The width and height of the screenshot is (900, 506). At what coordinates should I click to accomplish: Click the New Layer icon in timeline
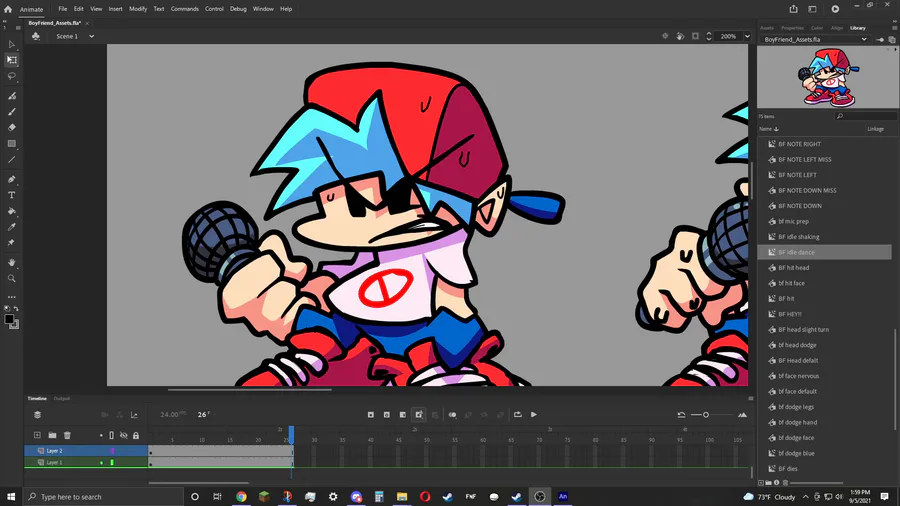[37, 435]
